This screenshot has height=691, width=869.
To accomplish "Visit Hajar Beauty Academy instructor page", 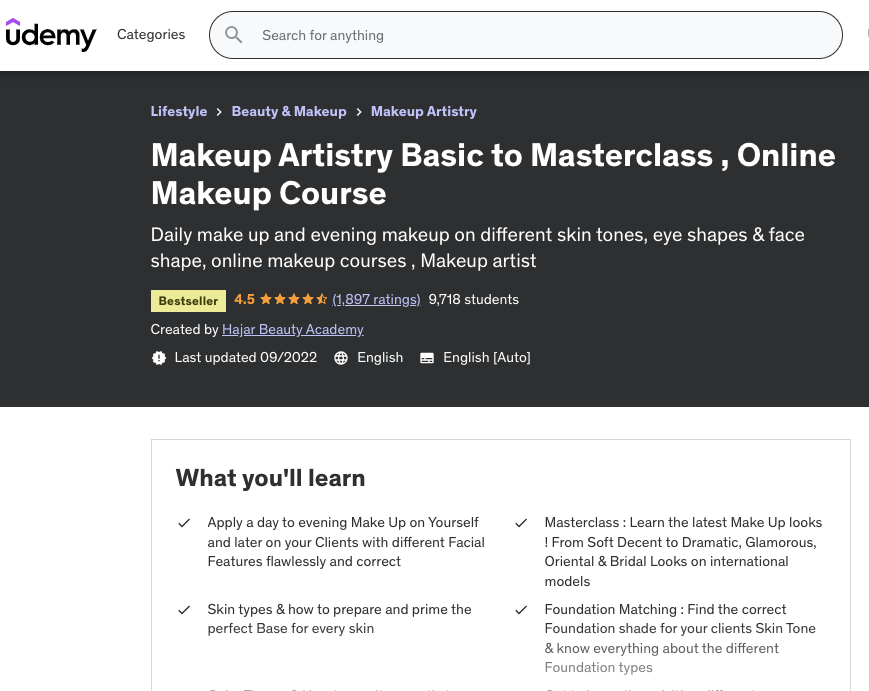I will coord(293,329).
